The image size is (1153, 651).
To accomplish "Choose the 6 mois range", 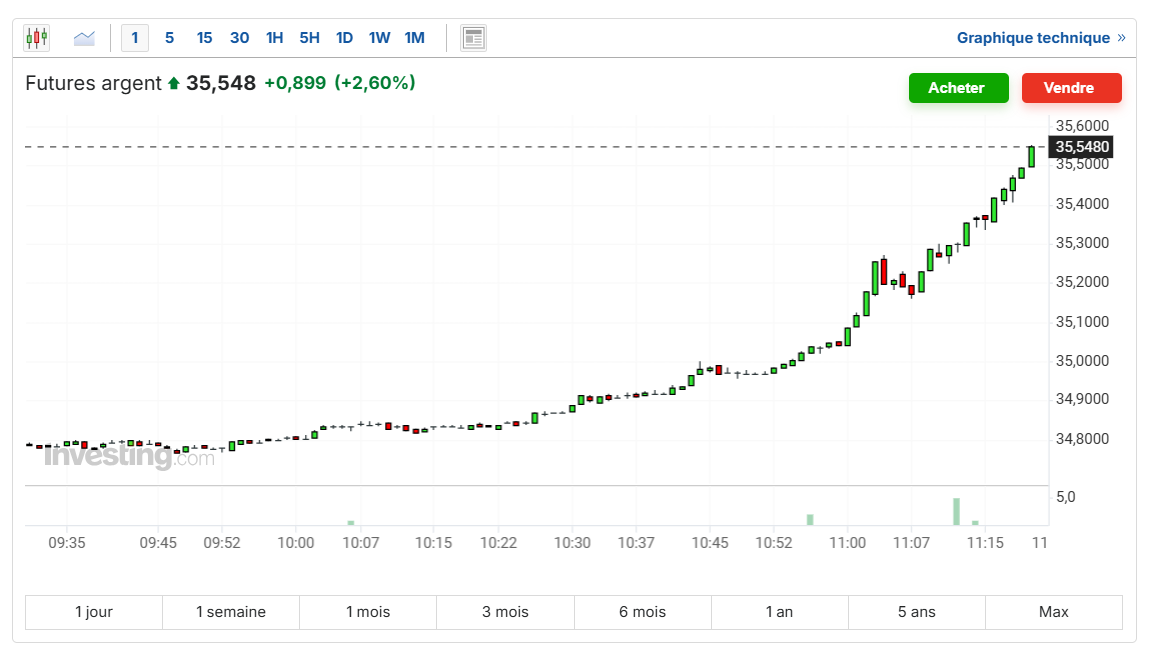I will [643, 612].
